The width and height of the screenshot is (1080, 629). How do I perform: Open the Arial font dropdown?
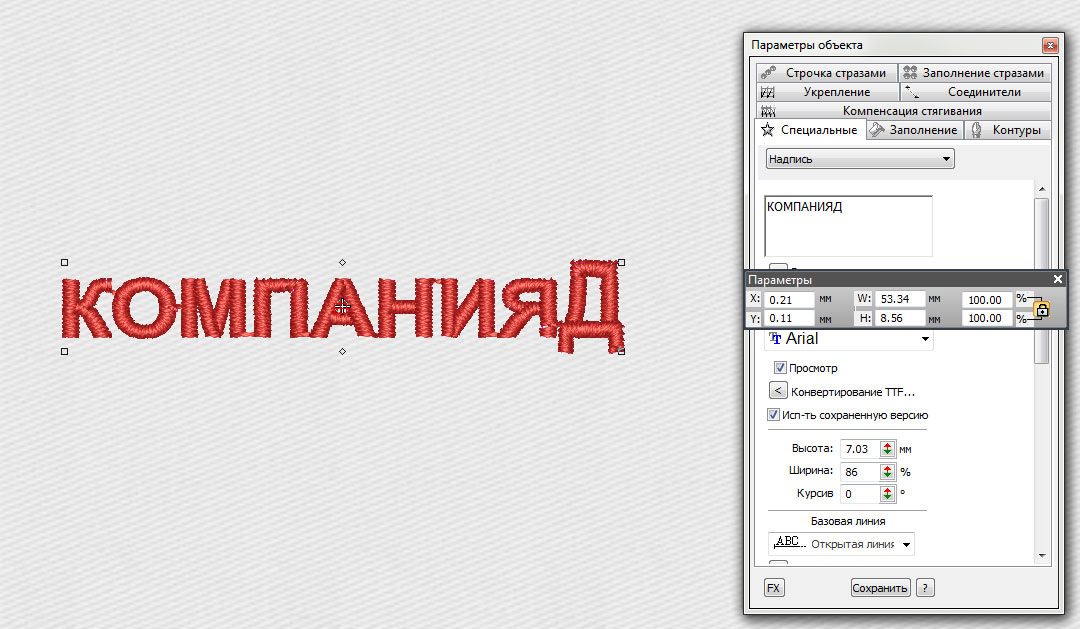pyautogui.click(x=849, y=339)
